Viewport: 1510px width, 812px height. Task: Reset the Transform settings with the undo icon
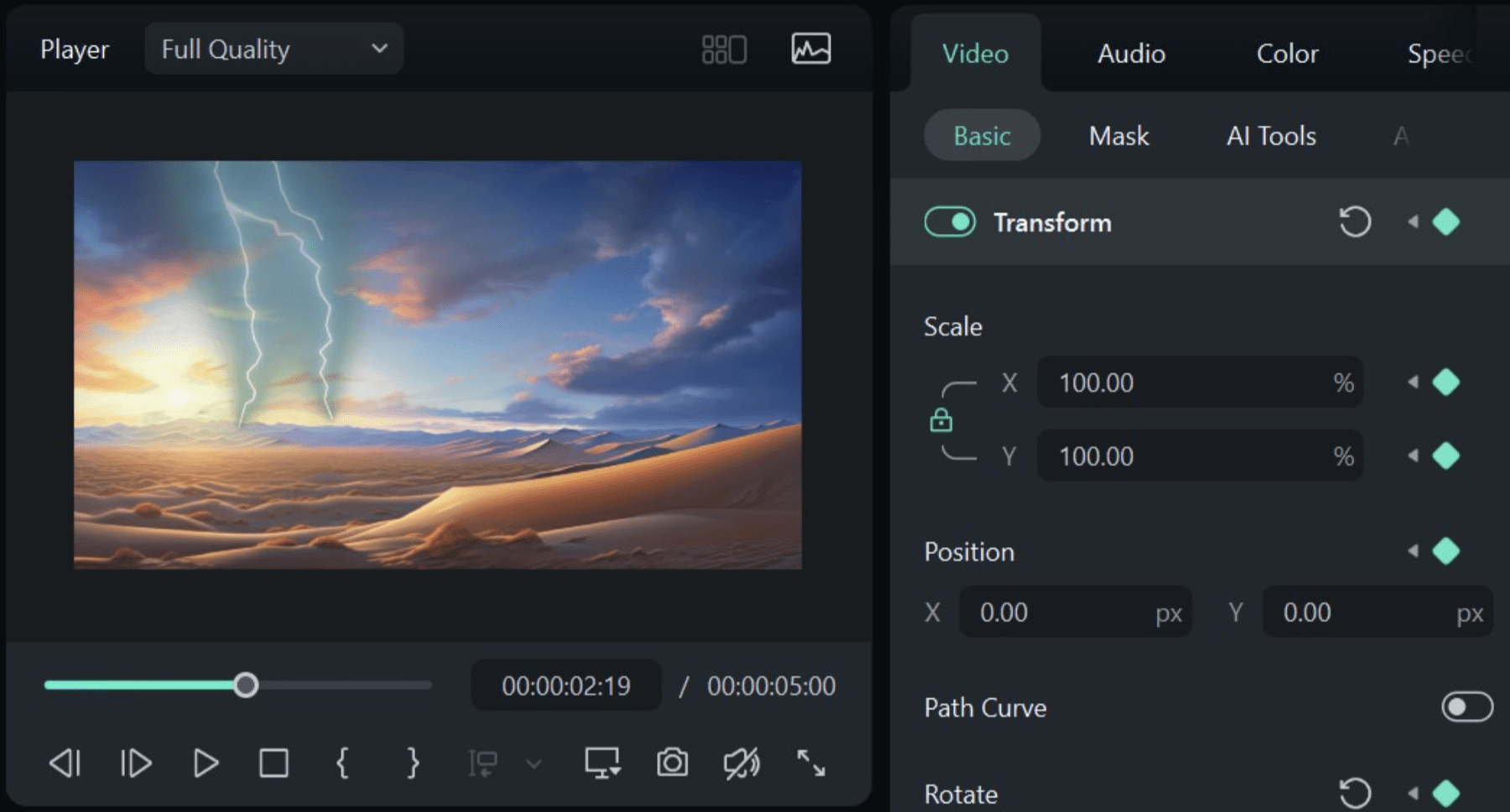(x=1353, y=222)
